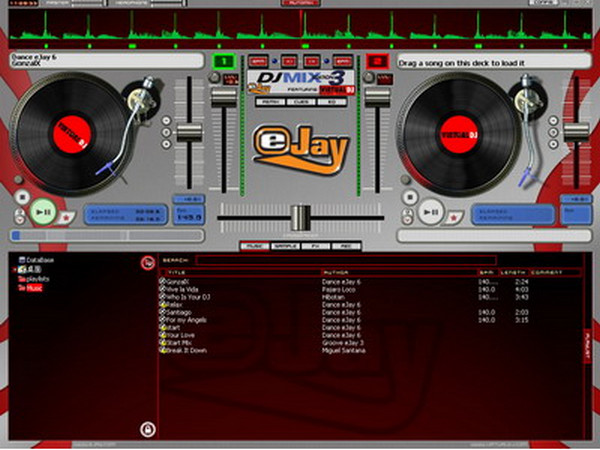
Task: Open the Playlist side panel tab at right edge
Action: (x=587, y=346)
